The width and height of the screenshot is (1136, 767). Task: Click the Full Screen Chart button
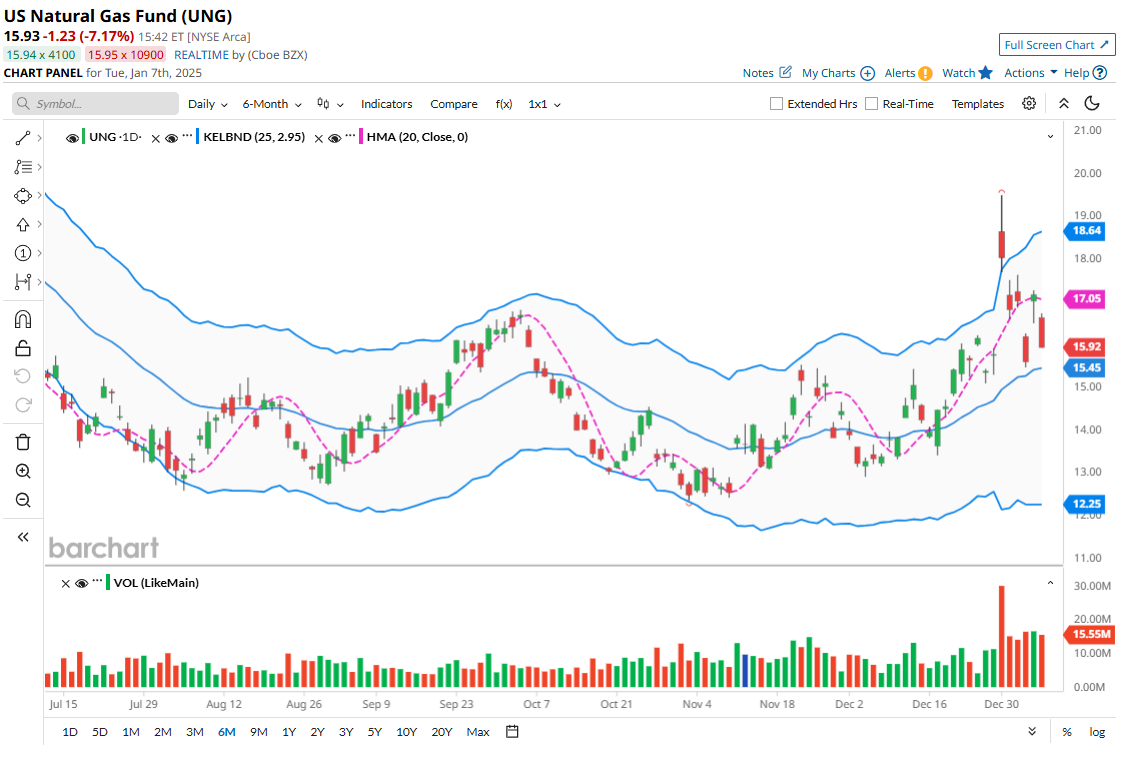(x=1057, y=45)
